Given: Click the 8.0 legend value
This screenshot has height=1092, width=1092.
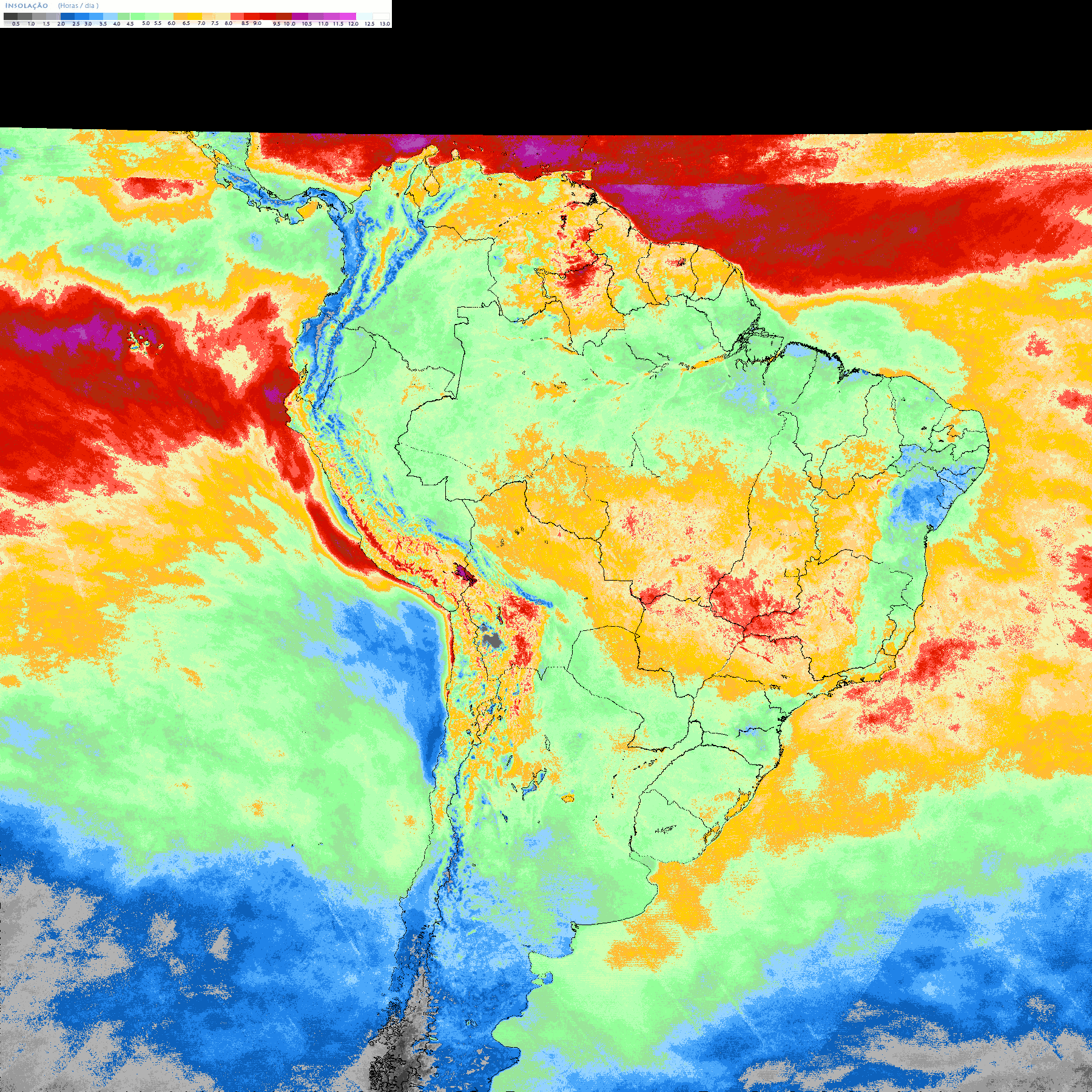Looking at the screenshot, I should point(228,23).
